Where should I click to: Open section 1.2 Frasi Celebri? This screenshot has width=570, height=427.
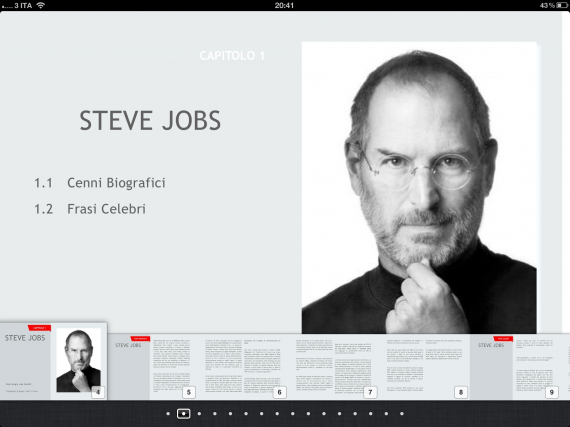point(90,209)
